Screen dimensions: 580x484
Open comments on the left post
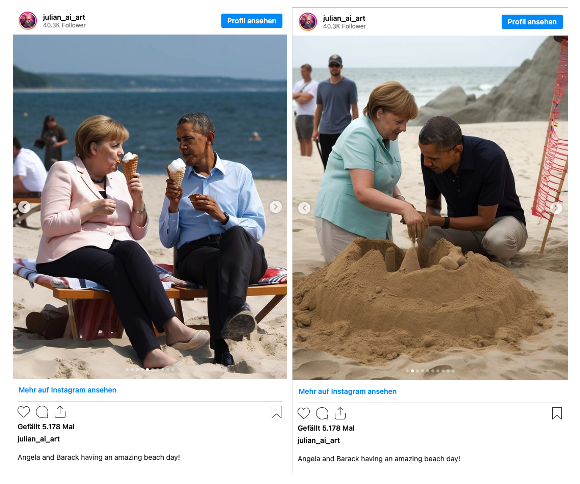coord(42,412)
